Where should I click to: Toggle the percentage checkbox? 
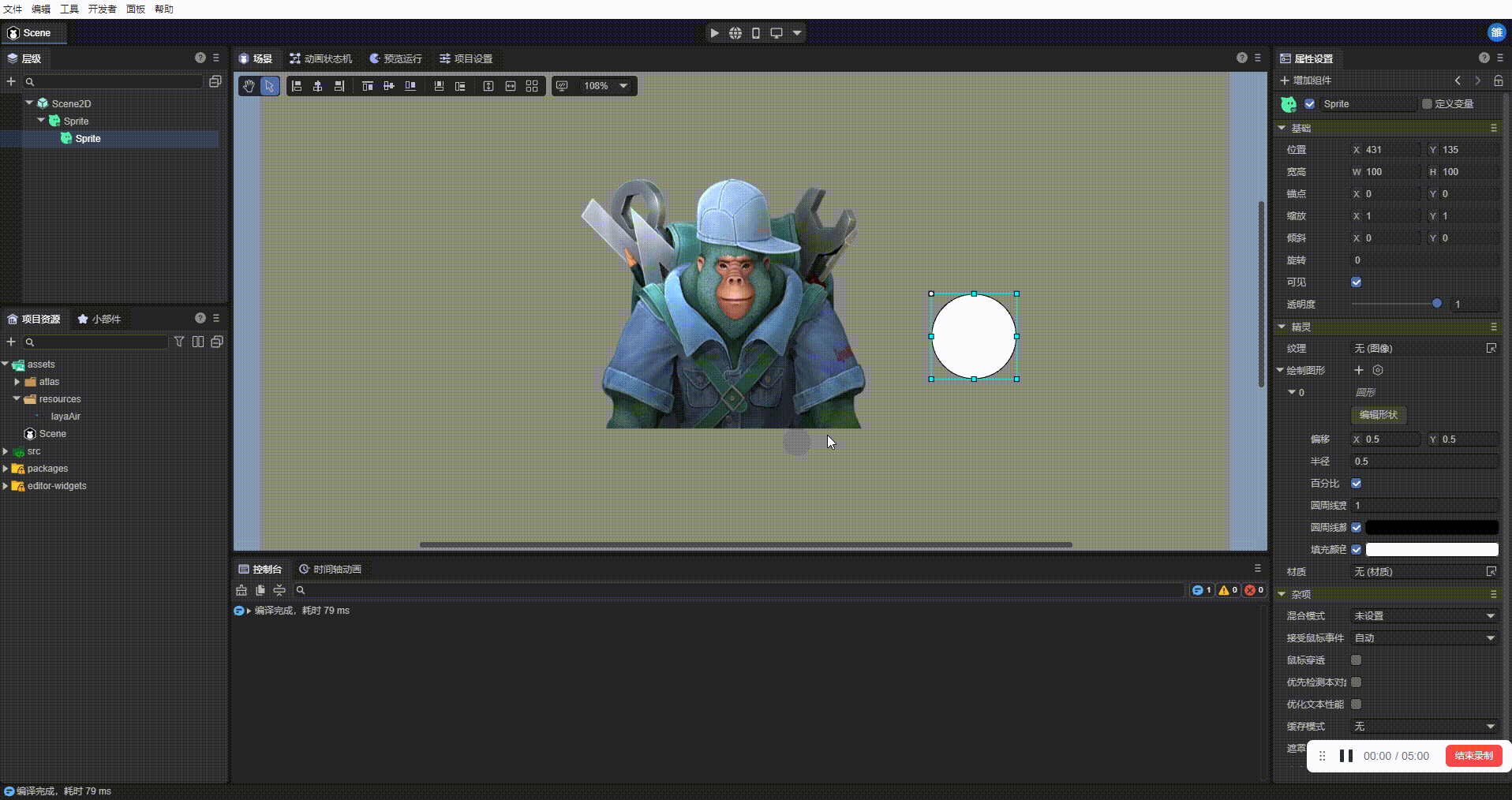point(1356,484)
